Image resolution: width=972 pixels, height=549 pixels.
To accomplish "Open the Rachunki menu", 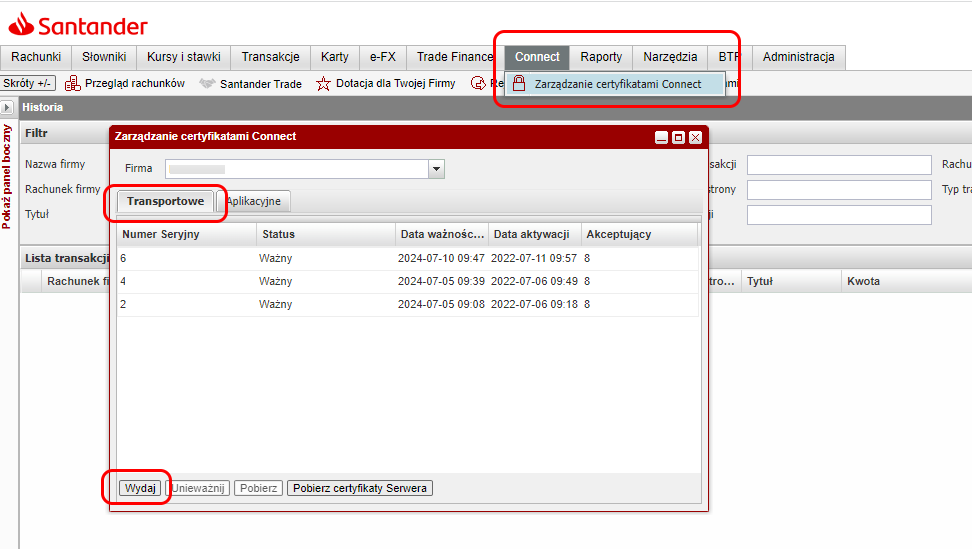I will click(x=36, y=57).
